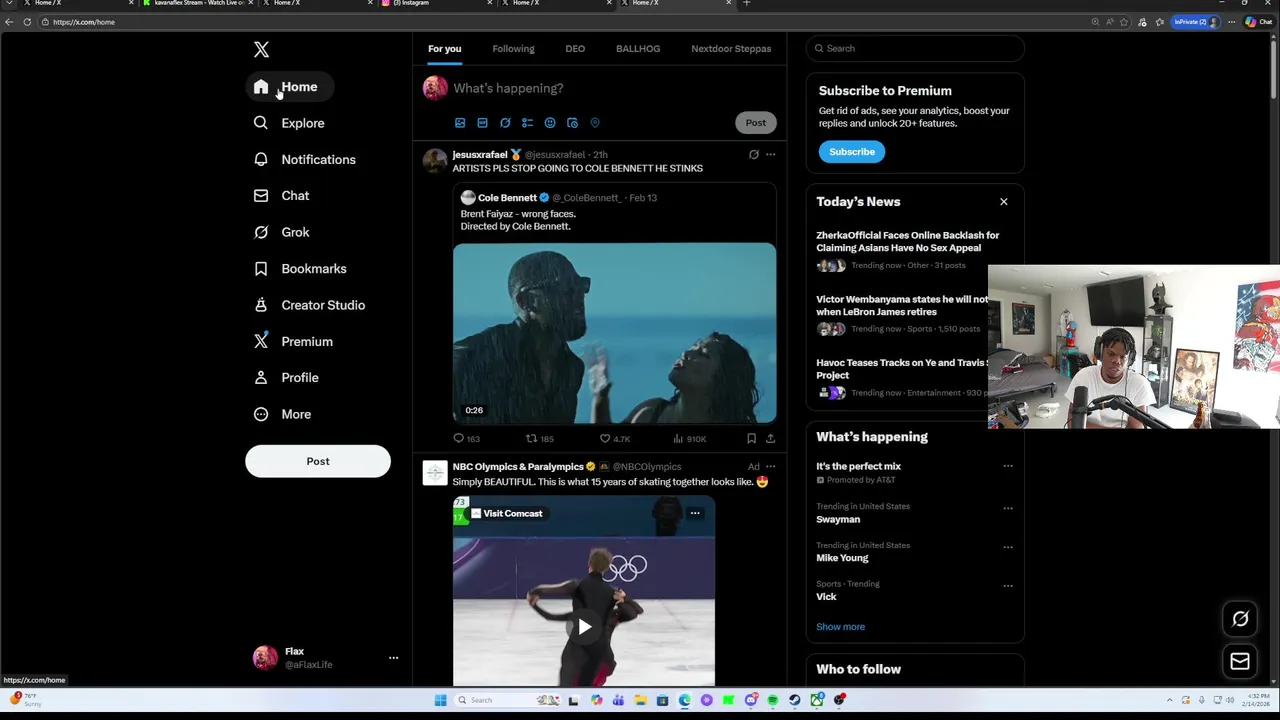This screenshot has height=720, width=1280.
Task: Open the Windows Start menu
Action: [440, 700]
